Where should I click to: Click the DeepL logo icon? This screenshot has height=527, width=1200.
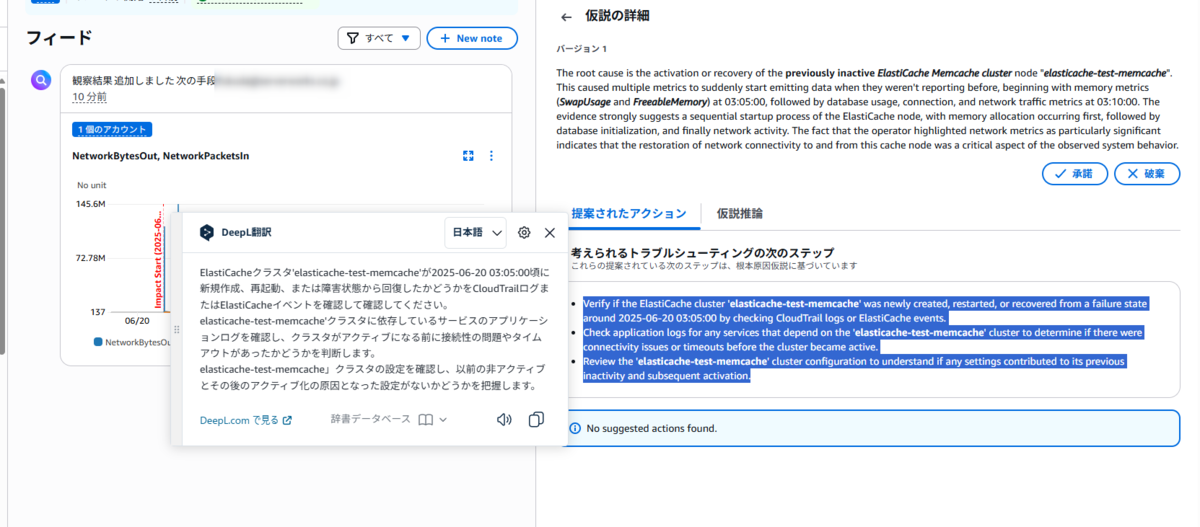[x=206, y=232]
